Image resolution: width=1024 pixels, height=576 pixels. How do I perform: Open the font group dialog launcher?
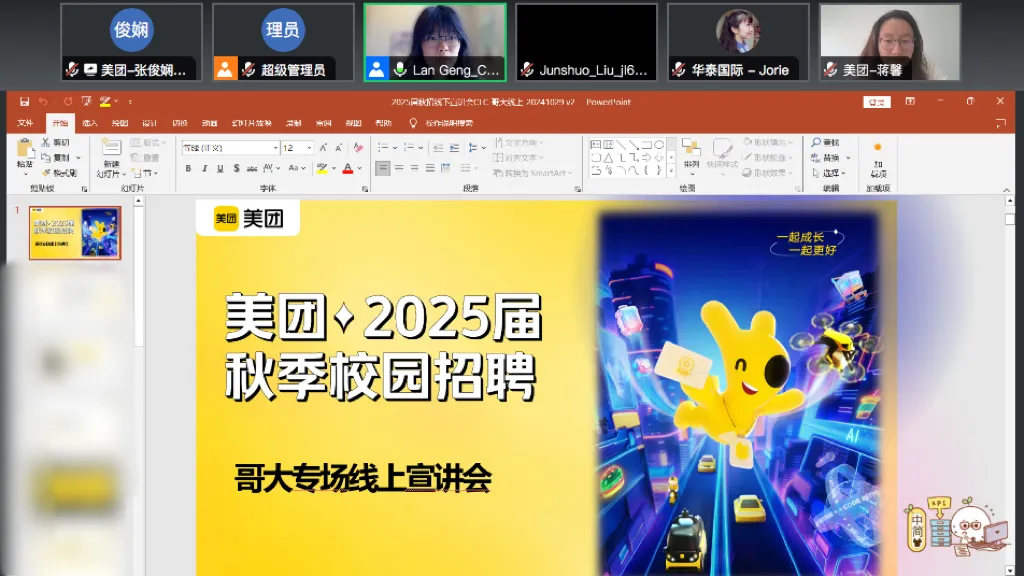pos(364,189)
